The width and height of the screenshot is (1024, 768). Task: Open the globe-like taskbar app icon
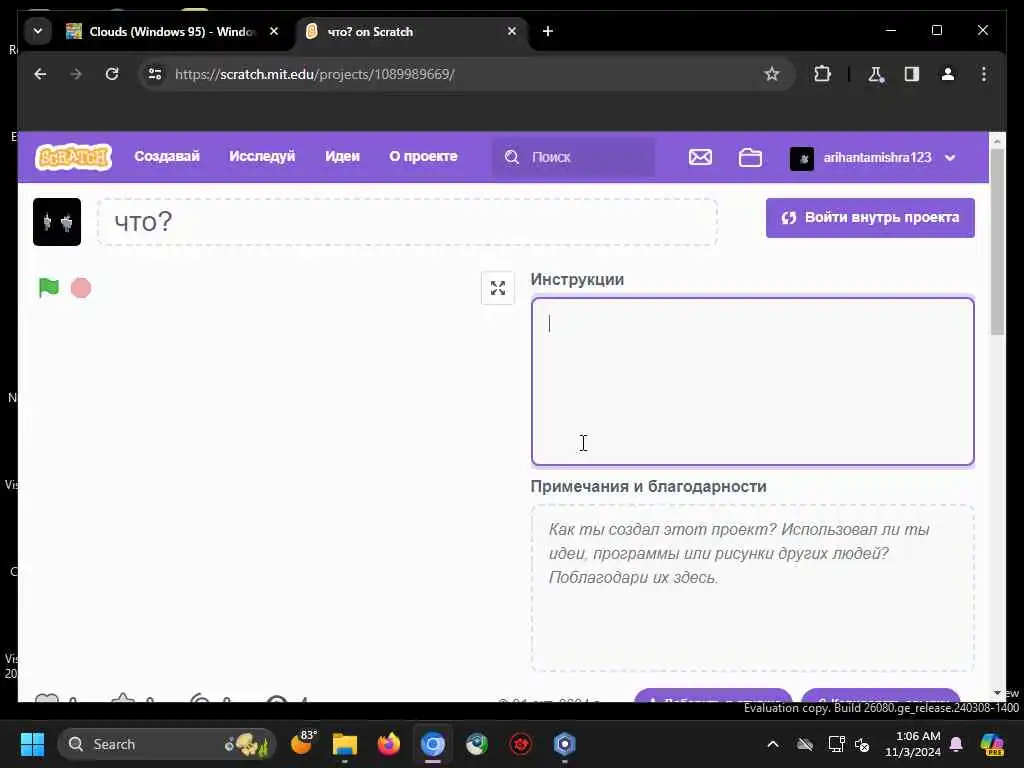477,744
